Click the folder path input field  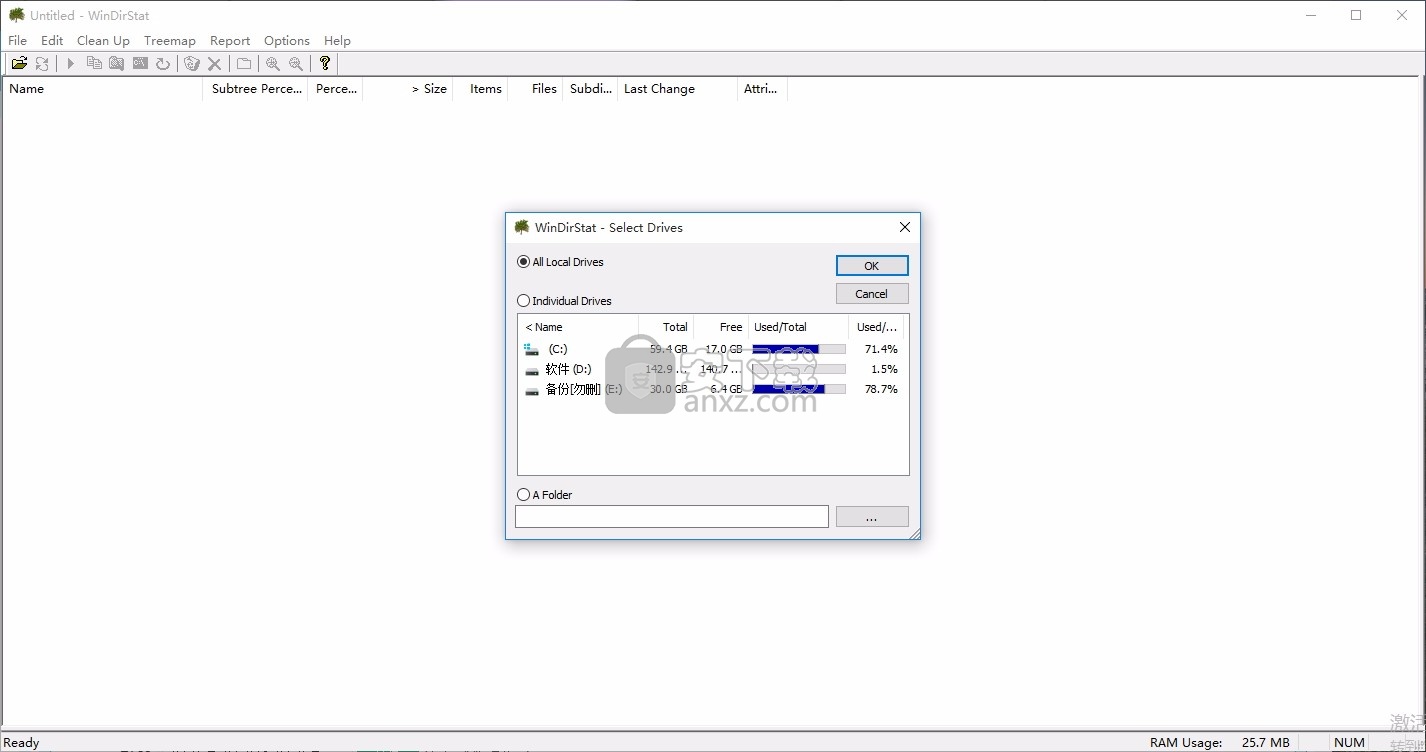coord(672,517)
